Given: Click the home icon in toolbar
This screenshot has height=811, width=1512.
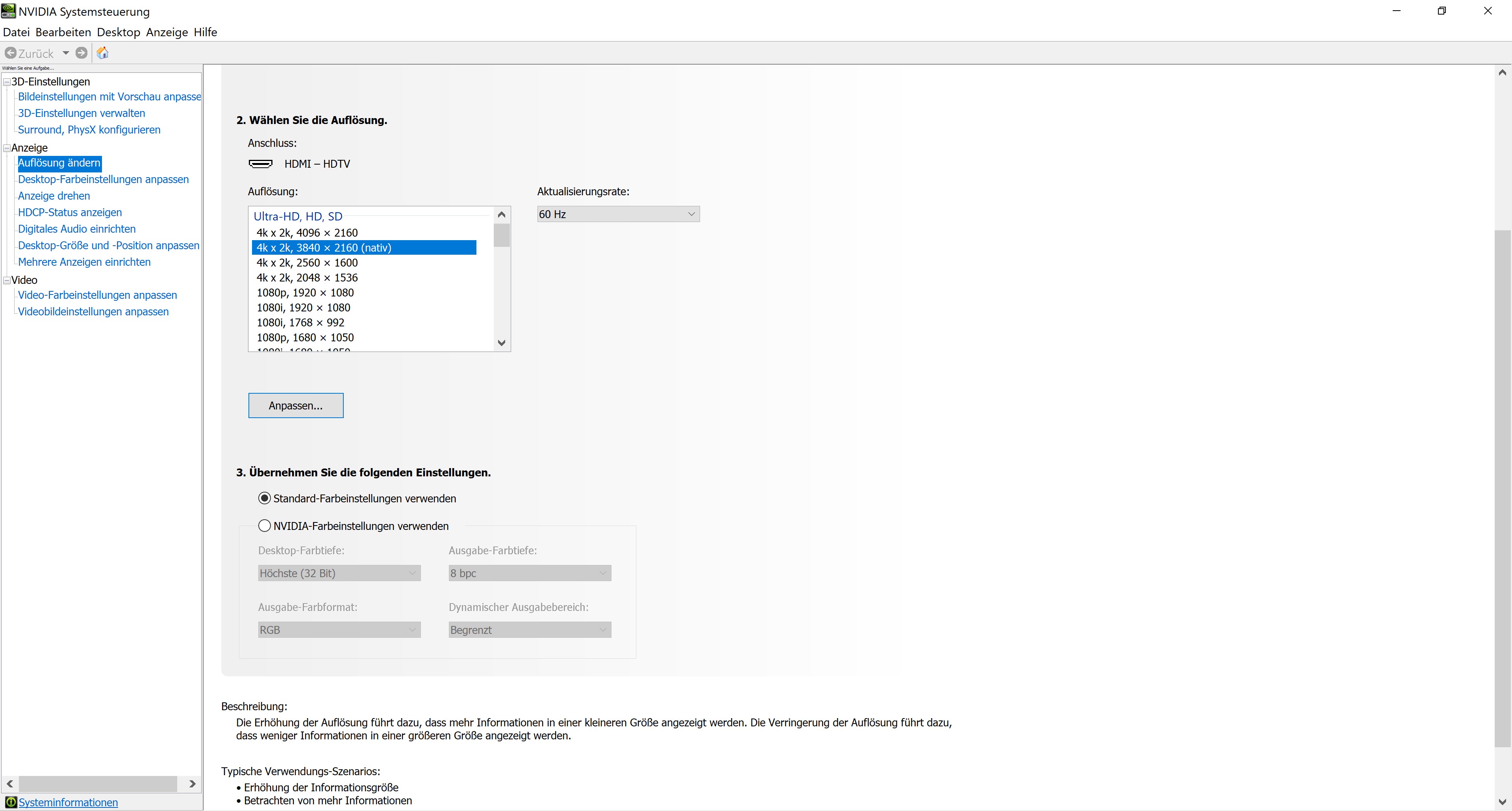Looking at the screenshot, I should 103,54.
